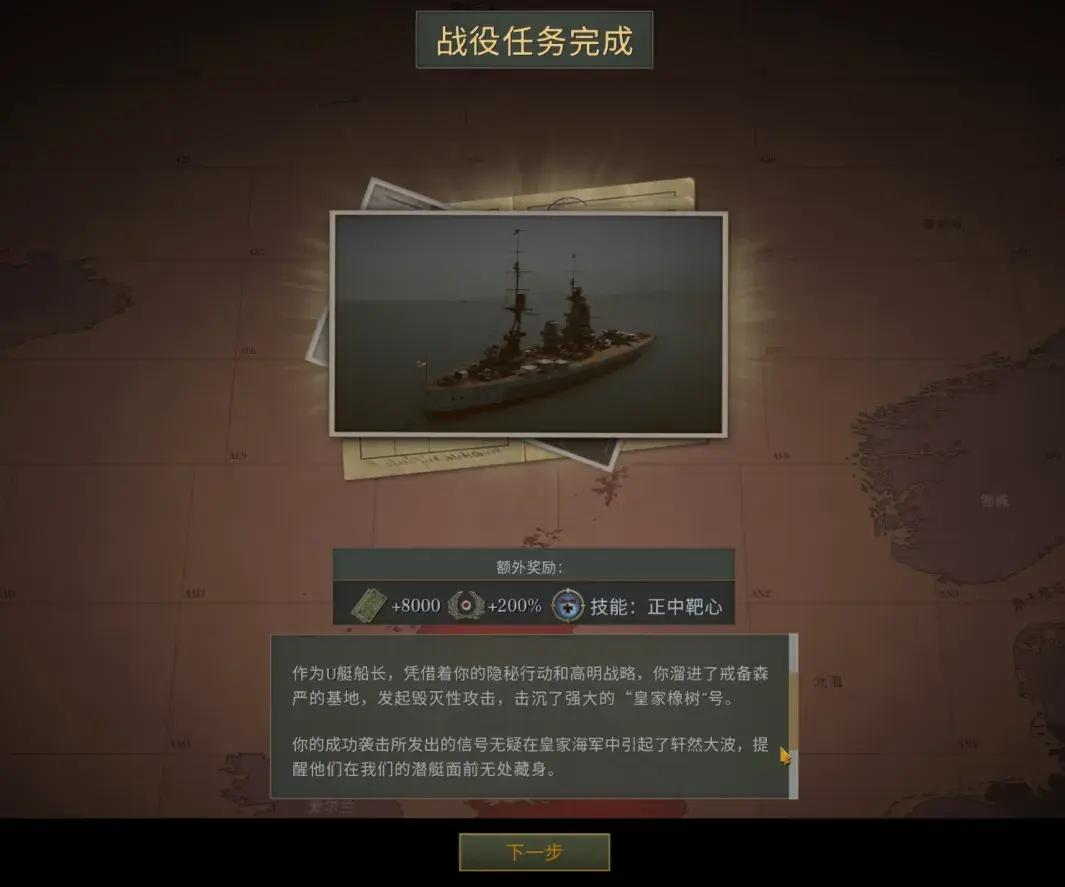The width and height of the screenshot is (1065, 887).
Task: Click the scrollbar track below the thumb
Action: (793, 774)
